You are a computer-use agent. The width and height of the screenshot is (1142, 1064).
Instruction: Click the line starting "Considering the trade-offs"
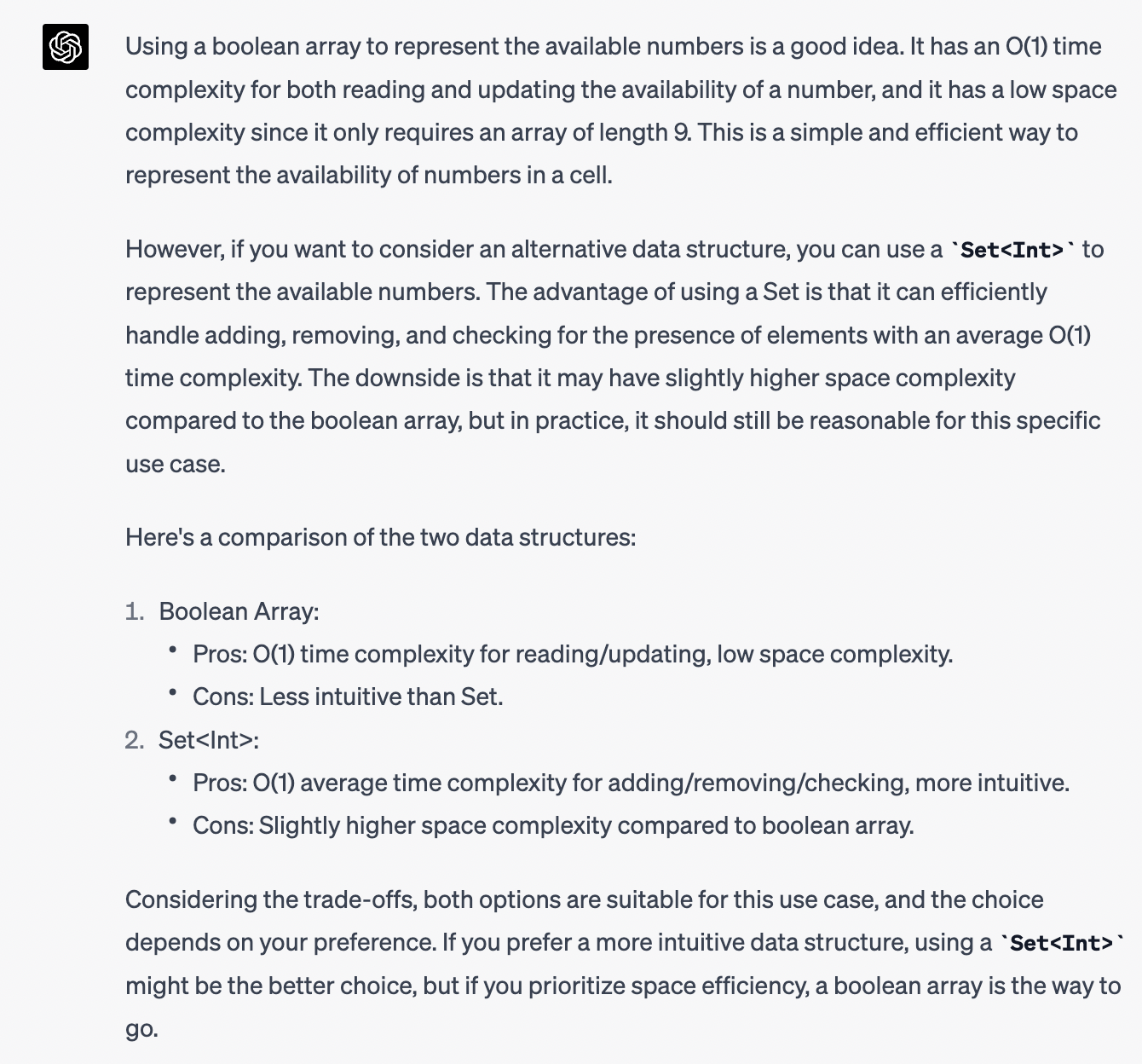pyautogui.click(x=585, y=899)
